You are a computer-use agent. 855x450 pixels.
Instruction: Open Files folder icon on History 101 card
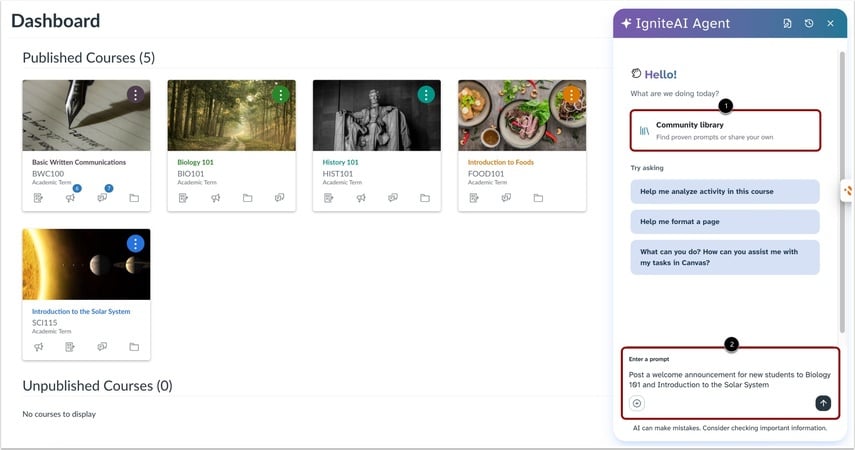425,198
